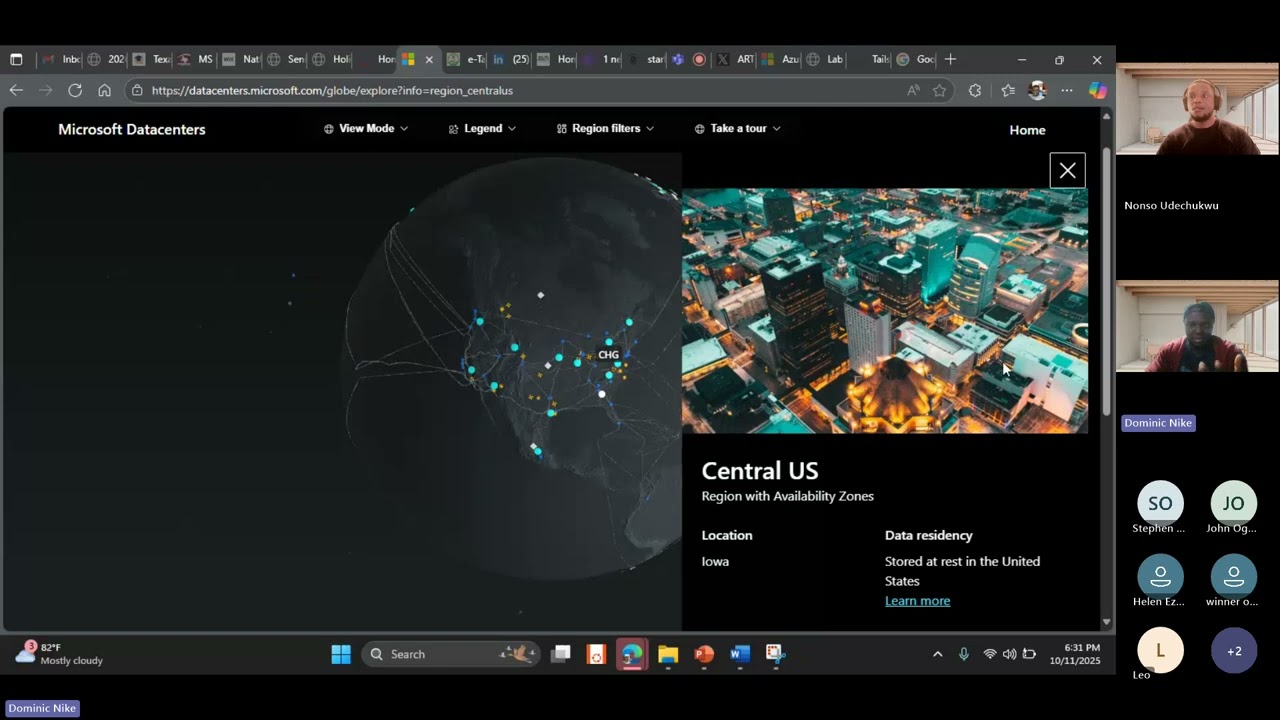Image resolution: width=1280 pixels, height=720 pixels.
Task: Switch to the Azu tab
Action: [781, 59]
